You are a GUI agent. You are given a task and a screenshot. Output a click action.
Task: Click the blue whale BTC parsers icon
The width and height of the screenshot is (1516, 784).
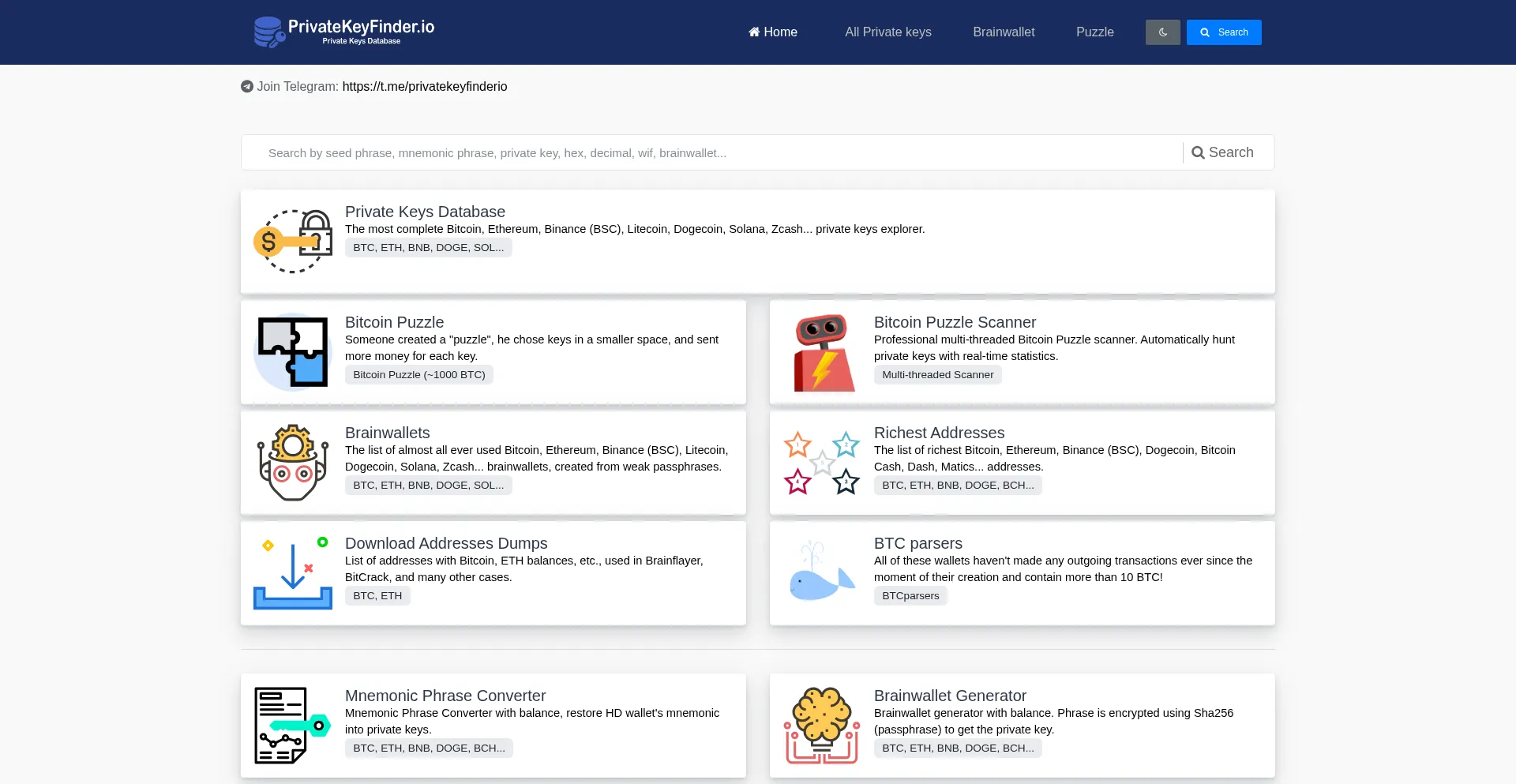(x=822, y=572)
